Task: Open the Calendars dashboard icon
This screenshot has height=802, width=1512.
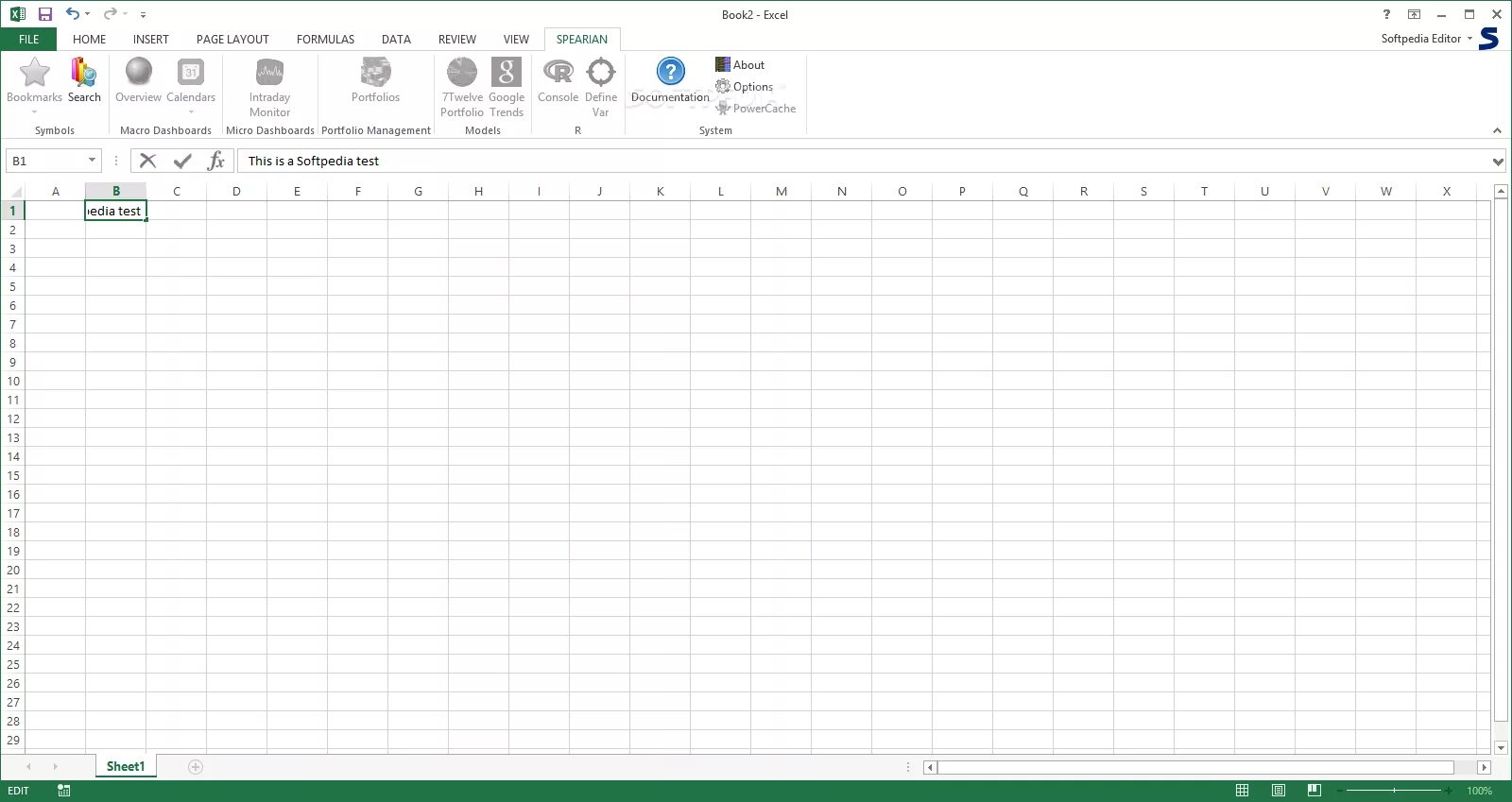Action: click(x=191, y=73)
